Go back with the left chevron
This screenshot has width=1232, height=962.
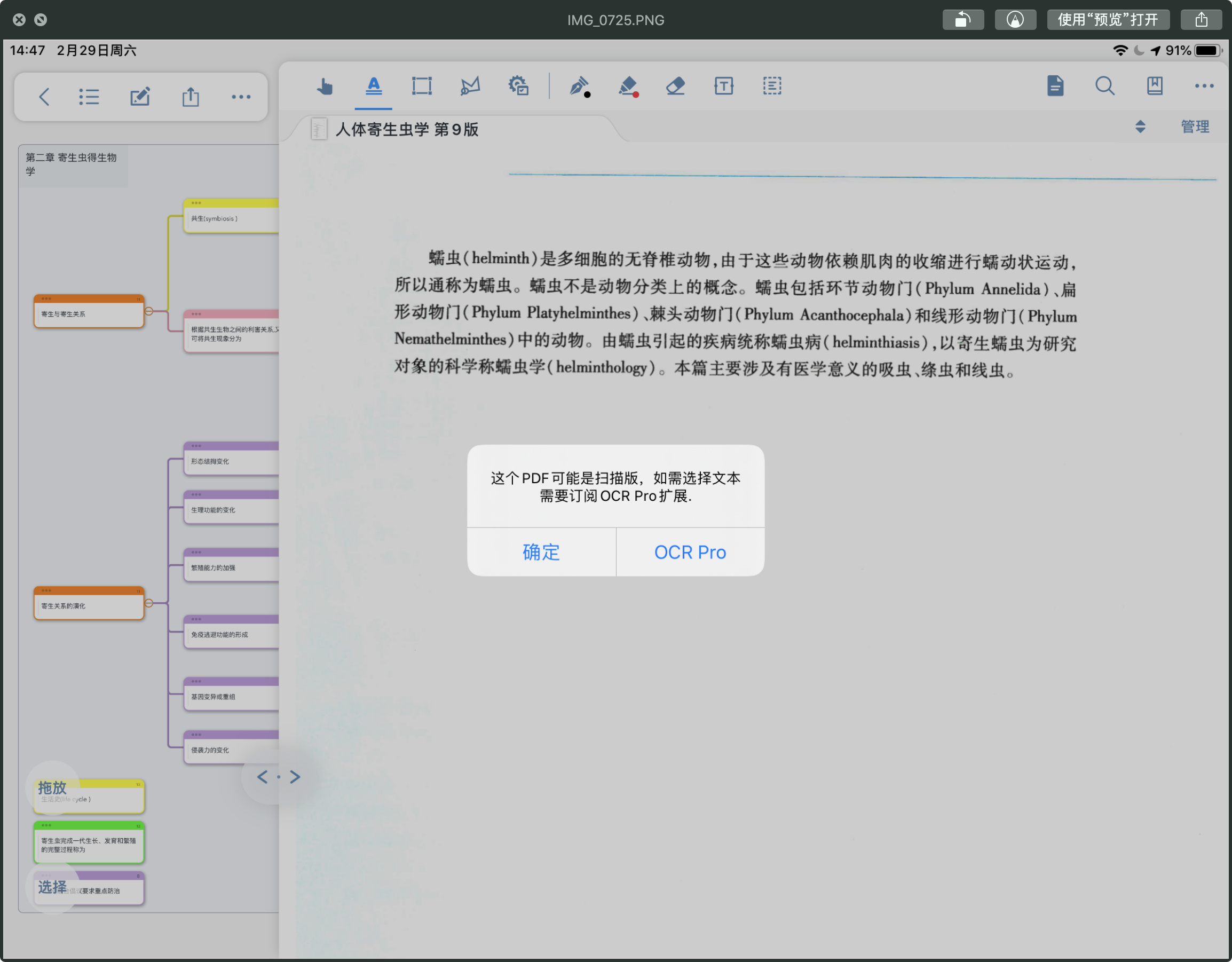[44, 97]
